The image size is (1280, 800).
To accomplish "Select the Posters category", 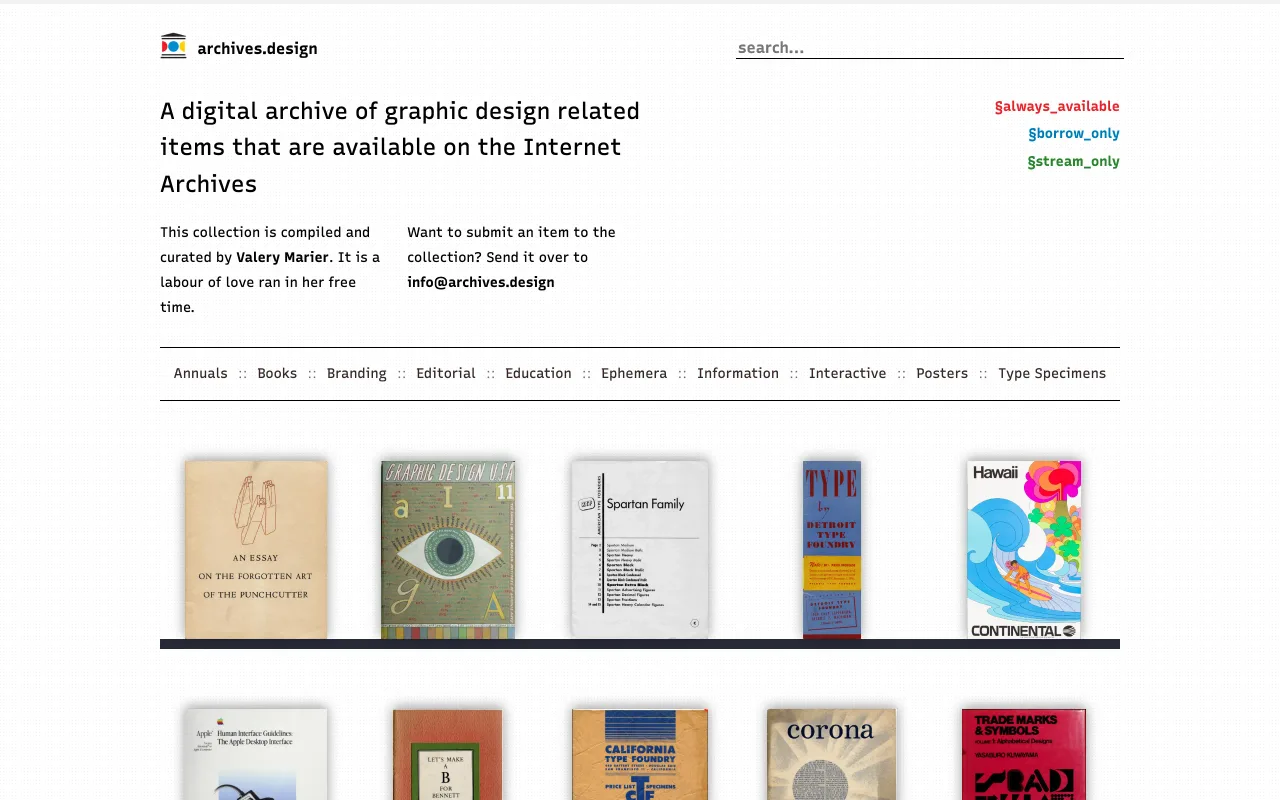I will [x=942, y=373].
